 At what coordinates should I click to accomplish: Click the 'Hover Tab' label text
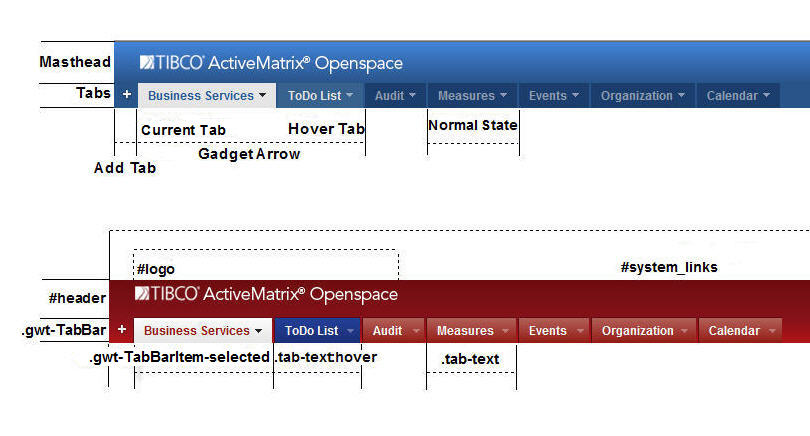(x=326, y=129)
